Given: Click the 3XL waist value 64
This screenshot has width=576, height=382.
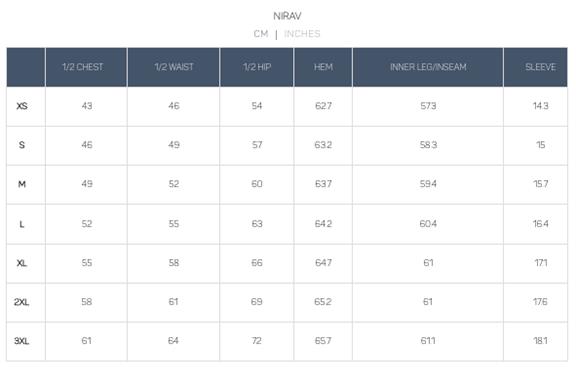Looking at the screenshot, I should click(173, 341).
